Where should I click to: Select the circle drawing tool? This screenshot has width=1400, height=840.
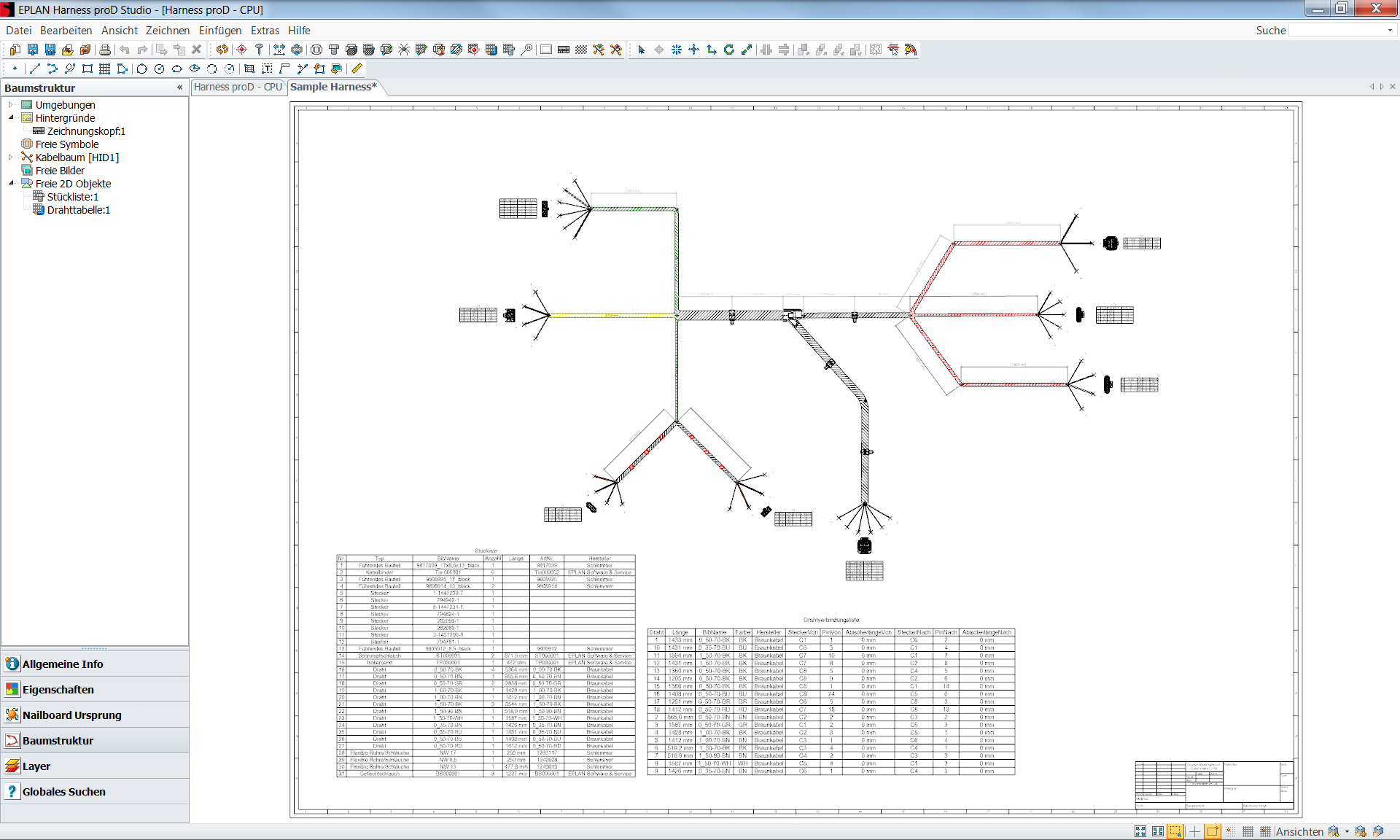pyautogui.click(x=141, y=69)
